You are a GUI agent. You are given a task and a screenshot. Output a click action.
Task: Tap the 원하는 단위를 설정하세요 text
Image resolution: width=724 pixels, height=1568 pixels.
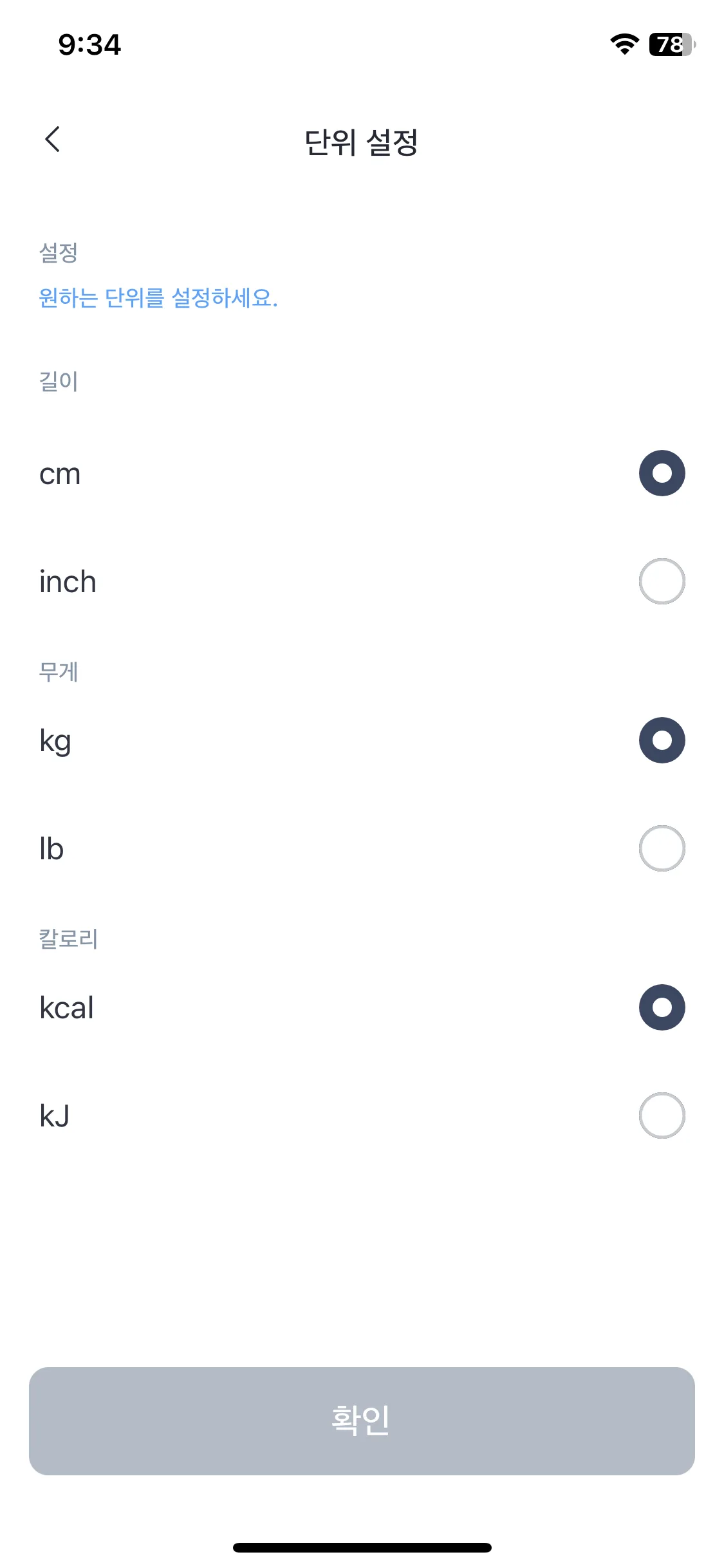pyautogui.click(x=158, y=297)
